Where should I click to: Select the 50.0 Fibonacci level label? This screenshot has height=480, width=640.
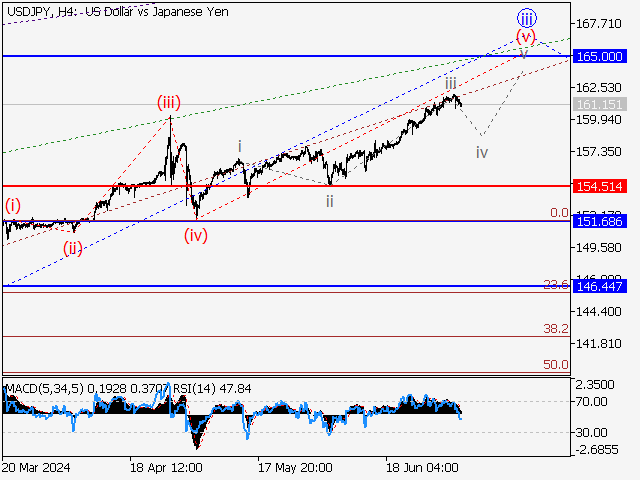(556, 364)
